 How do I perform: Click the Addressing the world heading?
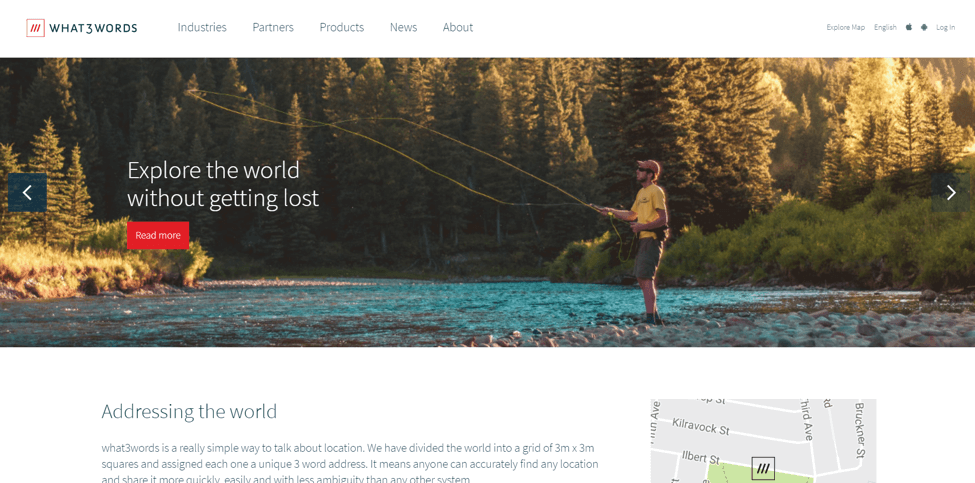click(x=189, y=412)
